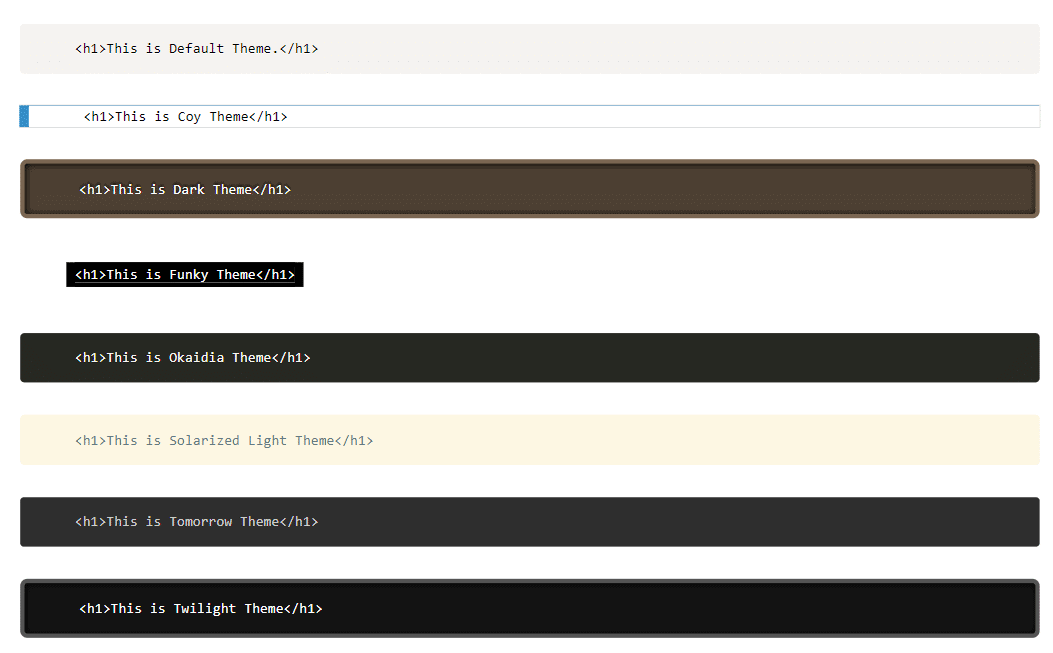Screen dimensions: 1053x653
Task: Click the black-highlighted Funky Theme code
Action: tap(184, 275)
